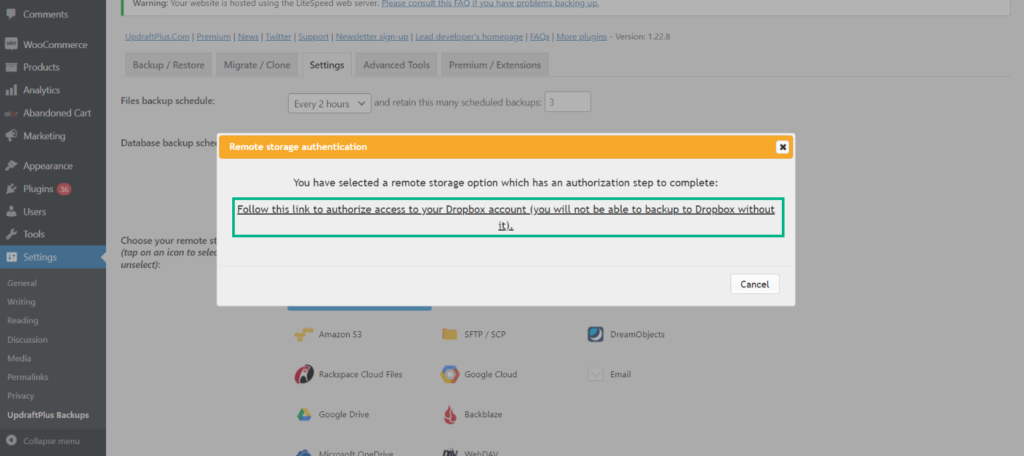Open the Products menu icon

pos(11,67)
